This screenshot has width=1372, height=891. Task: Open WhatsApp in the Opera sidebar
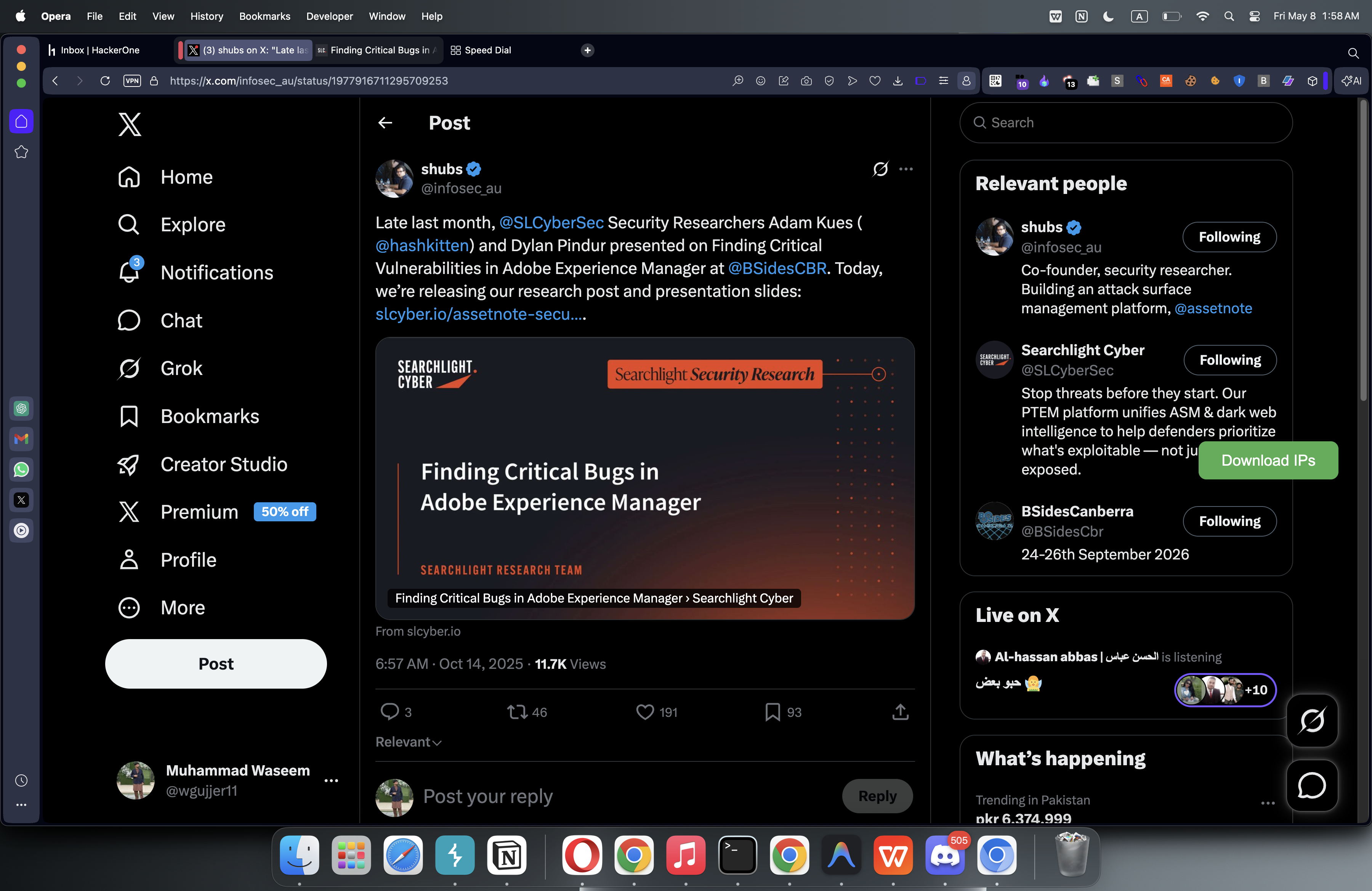21,469
